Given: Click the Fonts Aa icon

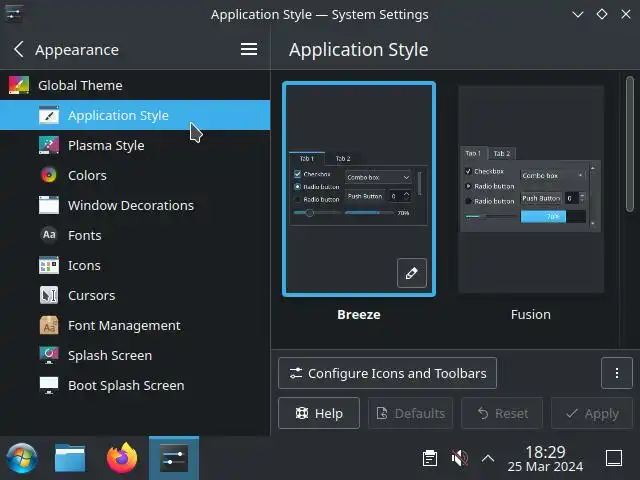Looking at the screenshot, I should 49,235.
